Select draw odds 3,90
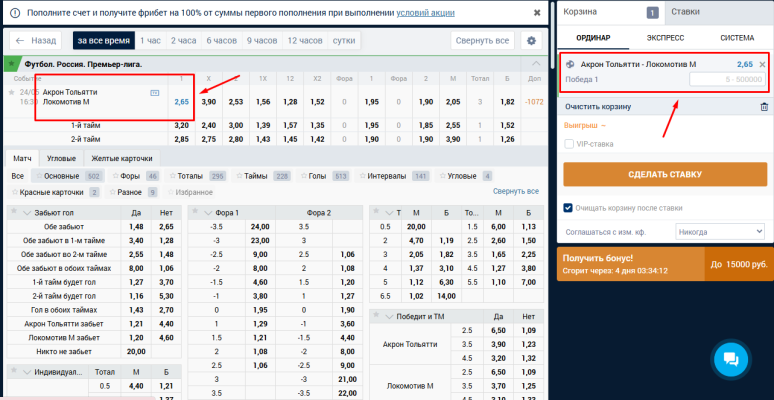The height and width of the screenshot is (400, 774). (209, 102)
